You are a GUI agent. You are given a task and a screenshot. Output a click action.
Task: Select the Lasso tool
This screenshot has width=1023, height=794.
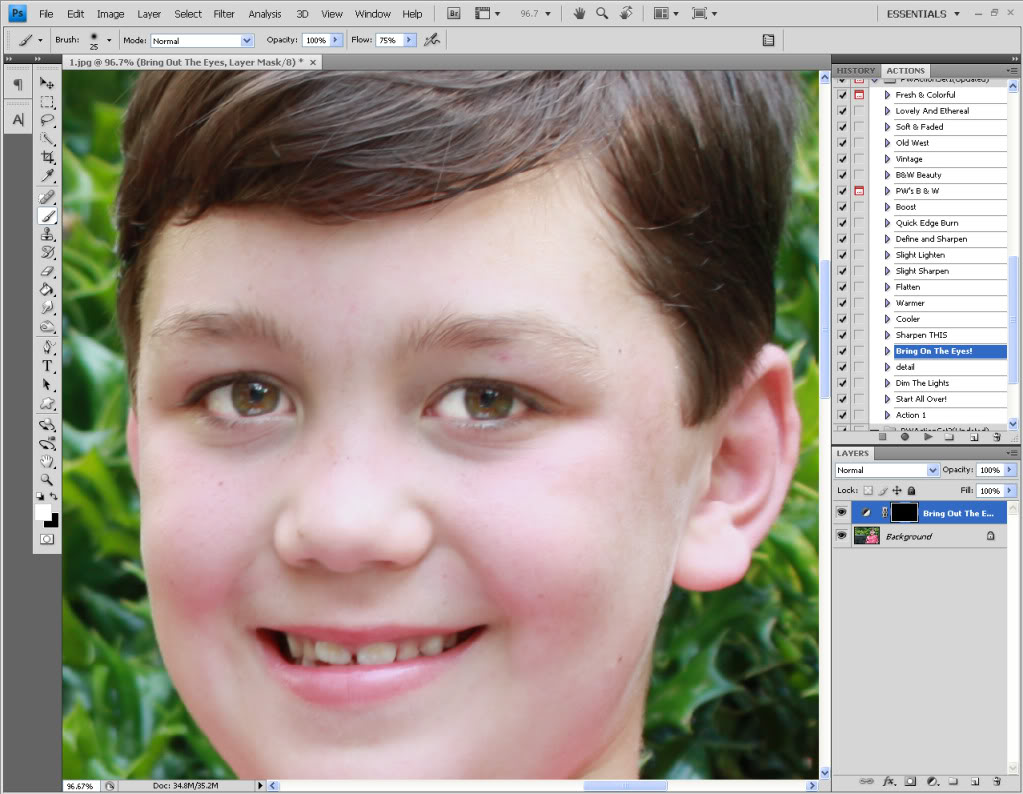[47, 120]
